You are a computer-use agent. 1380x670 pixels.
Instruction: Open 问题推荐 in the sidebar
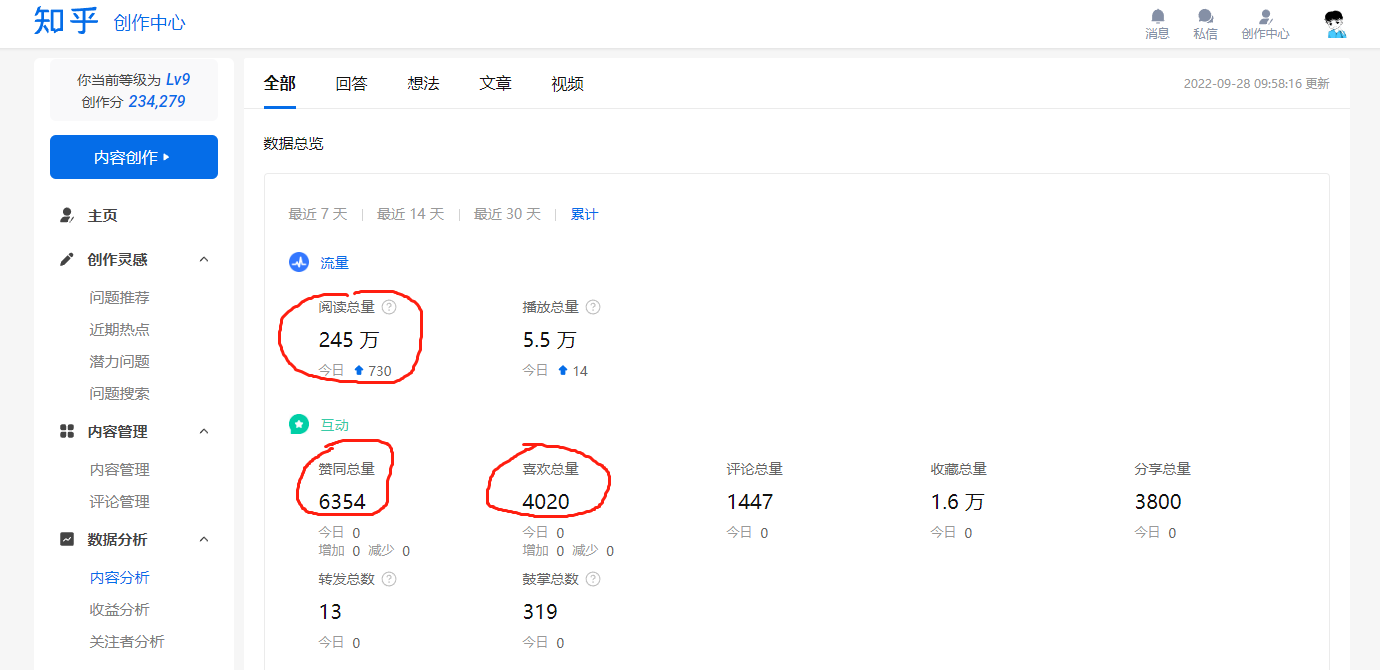(119, 297)
